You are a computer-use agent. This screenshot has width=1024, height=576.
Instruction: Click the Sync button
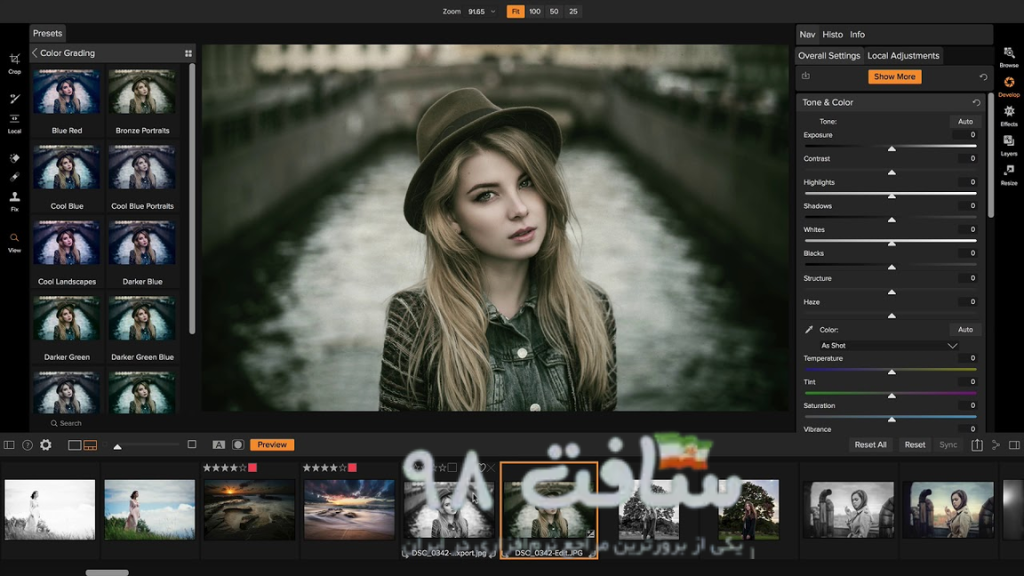pos(948,445)
